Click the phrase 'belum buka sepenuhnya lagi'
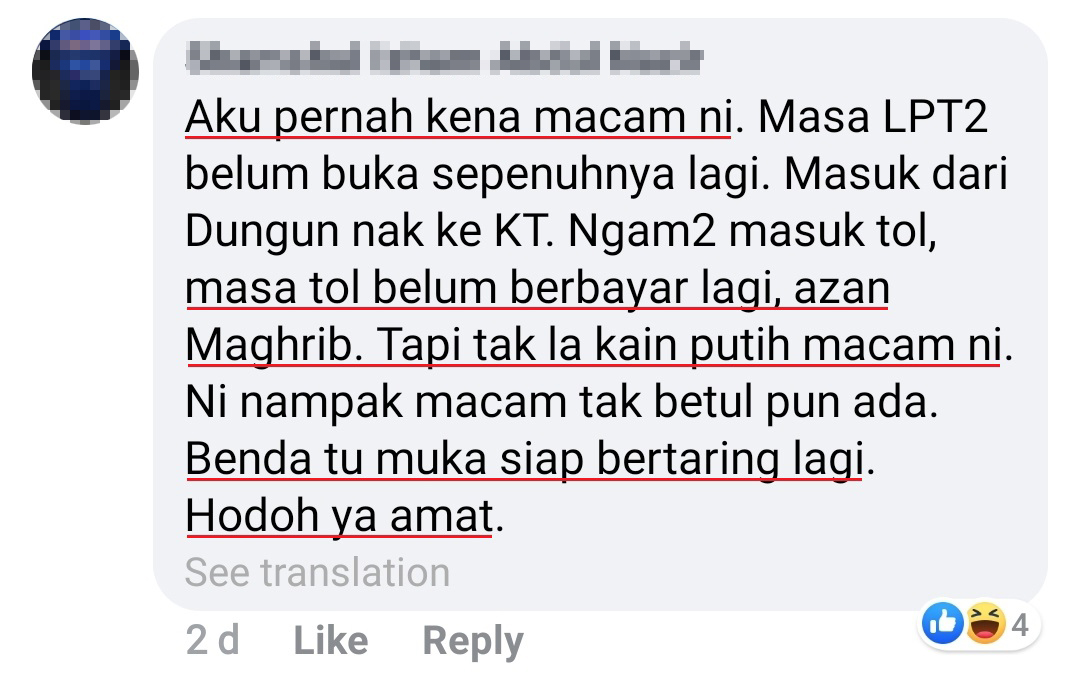This screenshot has width=1080, height=674. coord(477,174)
